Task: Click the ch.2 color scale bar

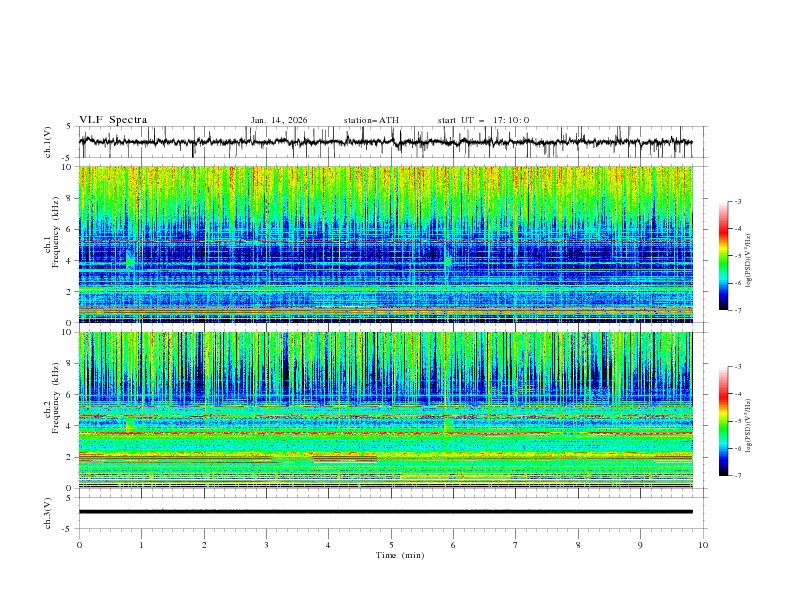Action: pos(723,421)
